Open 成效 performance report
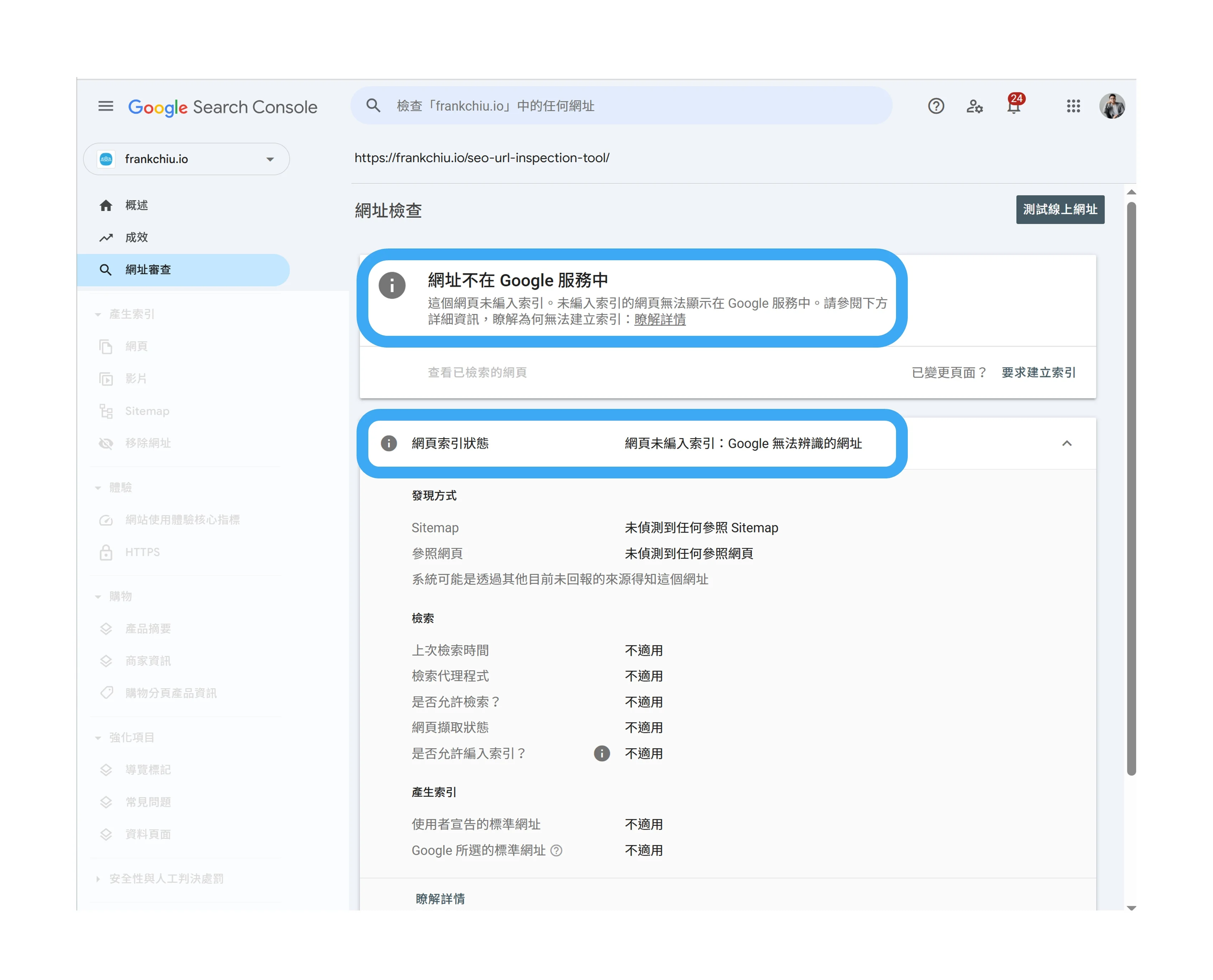Viewport: 1213px width, 980px height. click(137, 238)
